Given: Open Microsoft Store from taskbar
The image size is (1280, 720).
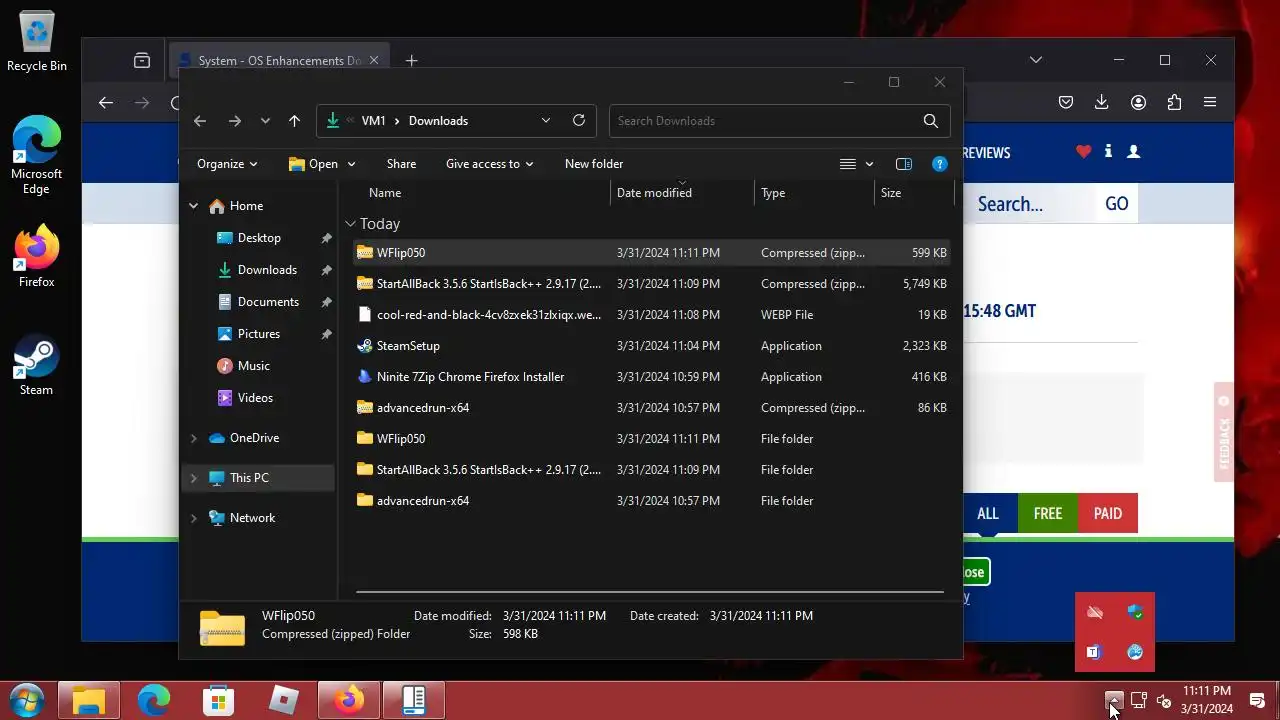Looking at the screenshot, I should [x=218, y=700].
